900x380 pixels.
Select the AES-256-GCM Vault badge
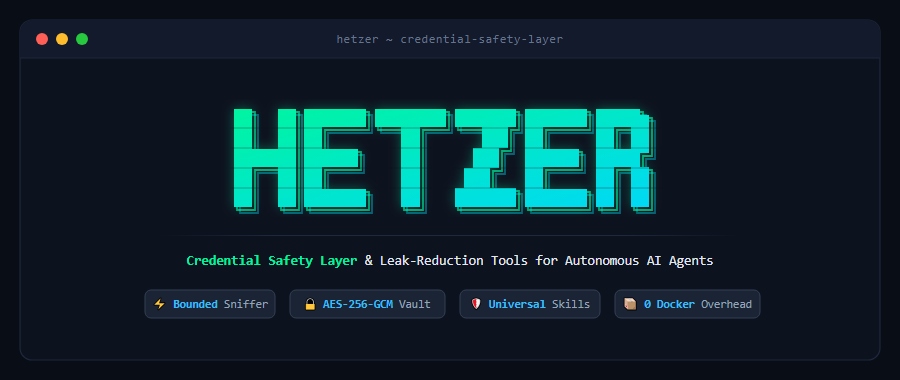click(x=367, y=304)
